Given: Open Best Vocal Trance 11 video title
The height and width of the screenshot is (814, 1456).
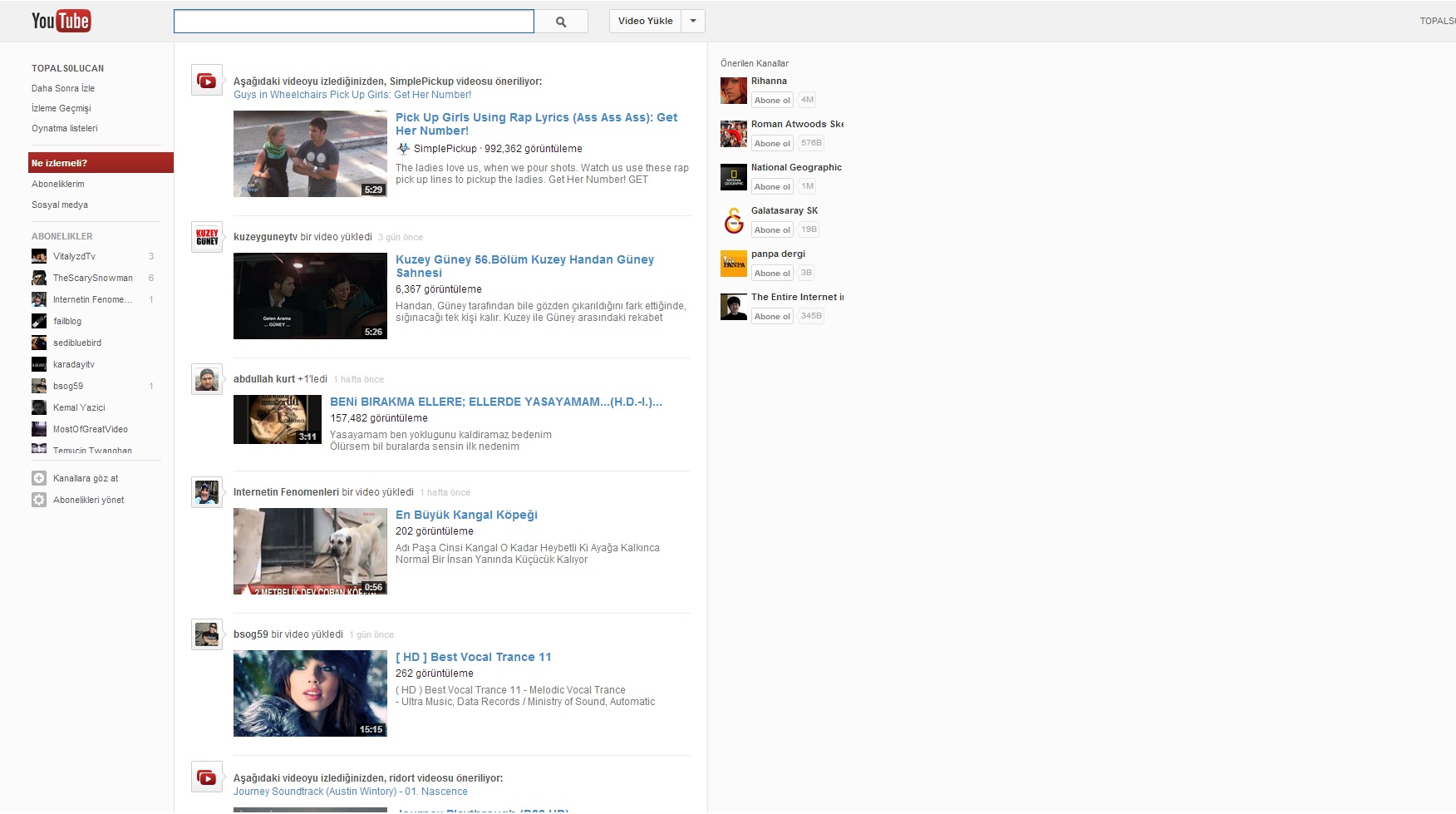Looking at the screenshot, I should (474, 657).
